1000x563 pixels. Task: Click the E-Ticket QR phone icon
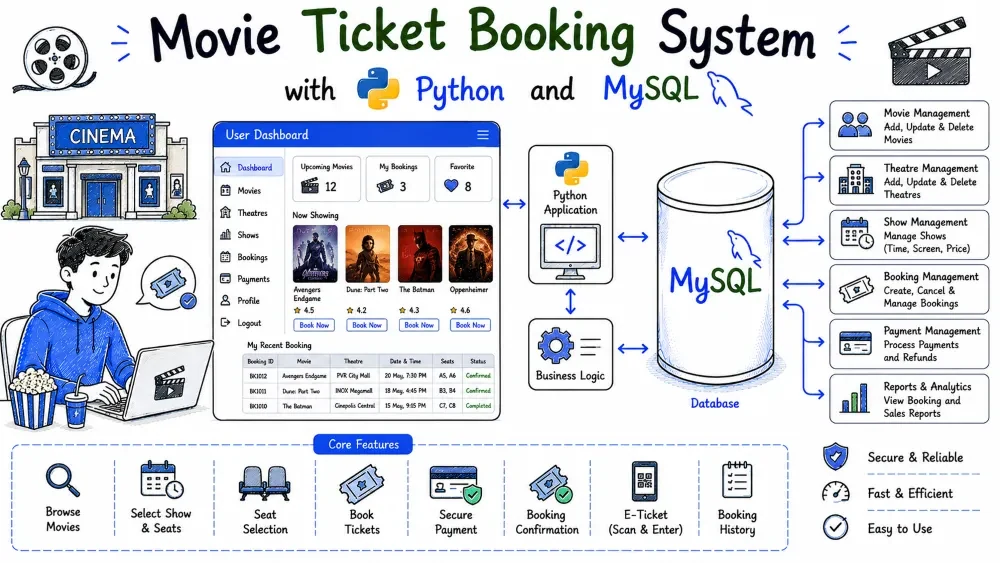[645, 482]
